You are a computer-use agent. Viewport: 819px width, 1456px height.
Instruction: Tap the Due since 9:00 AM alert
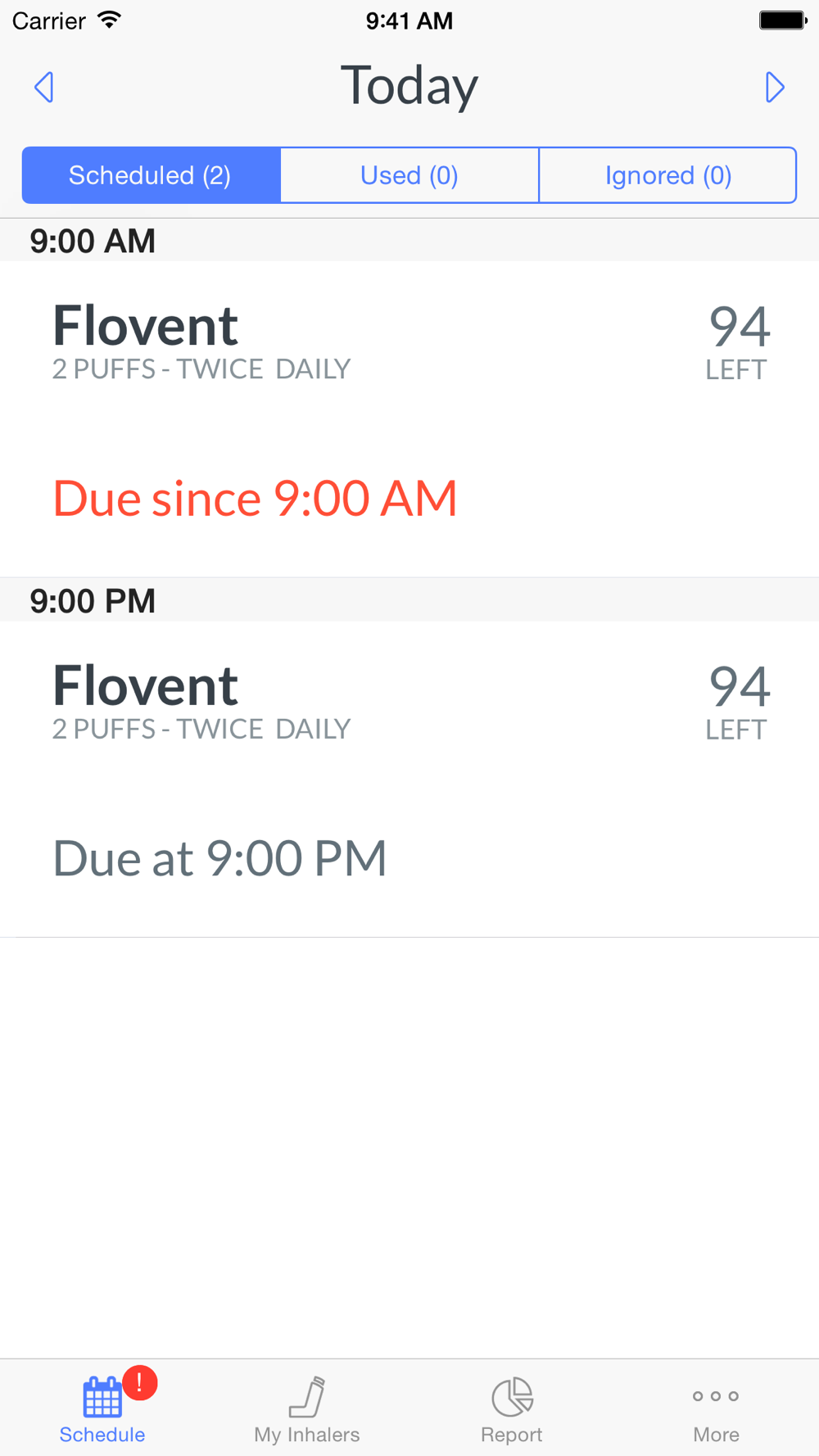coord(255,498)
